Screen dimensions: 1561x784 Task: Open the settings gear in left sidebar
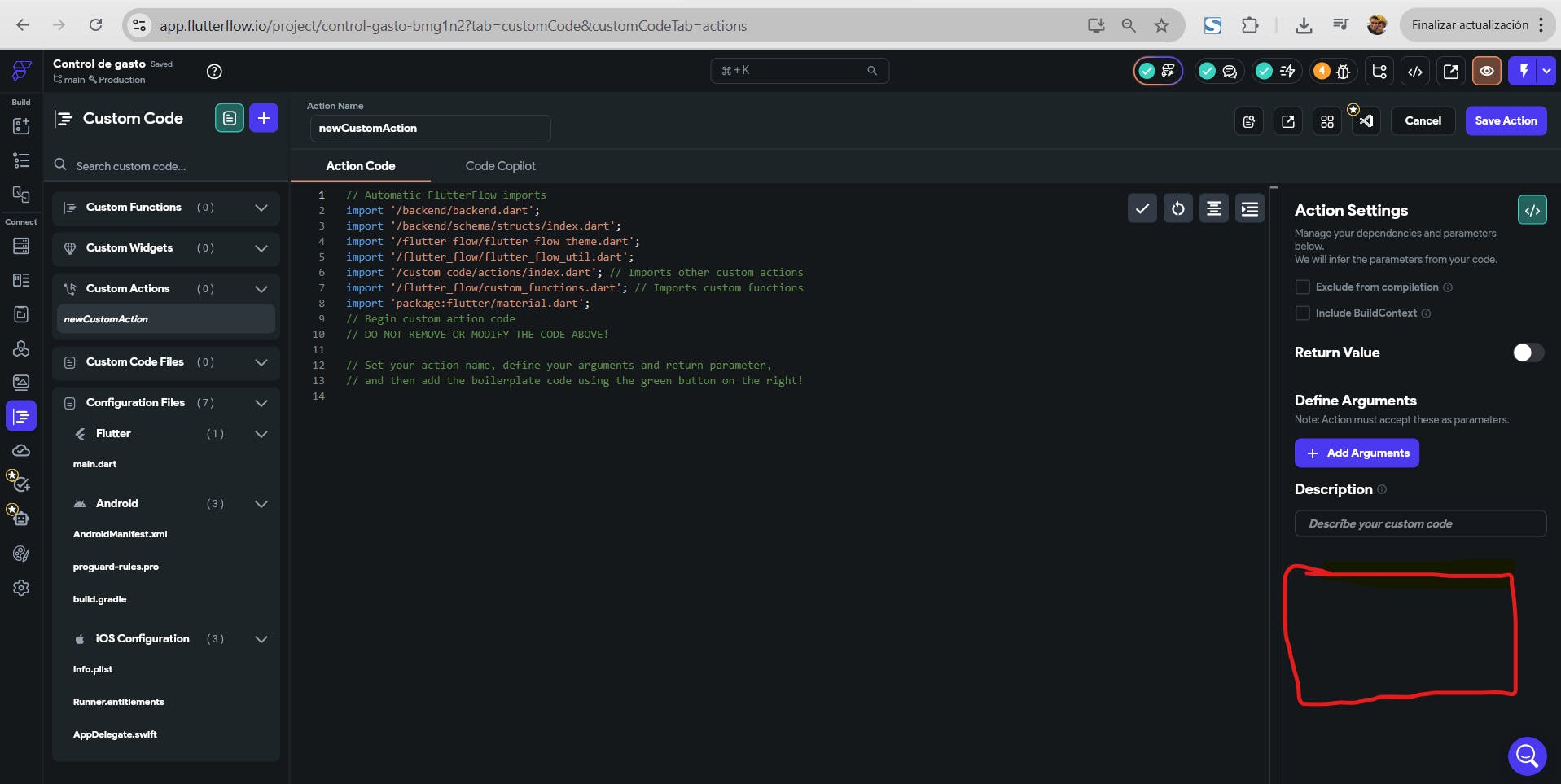[21, 588]
